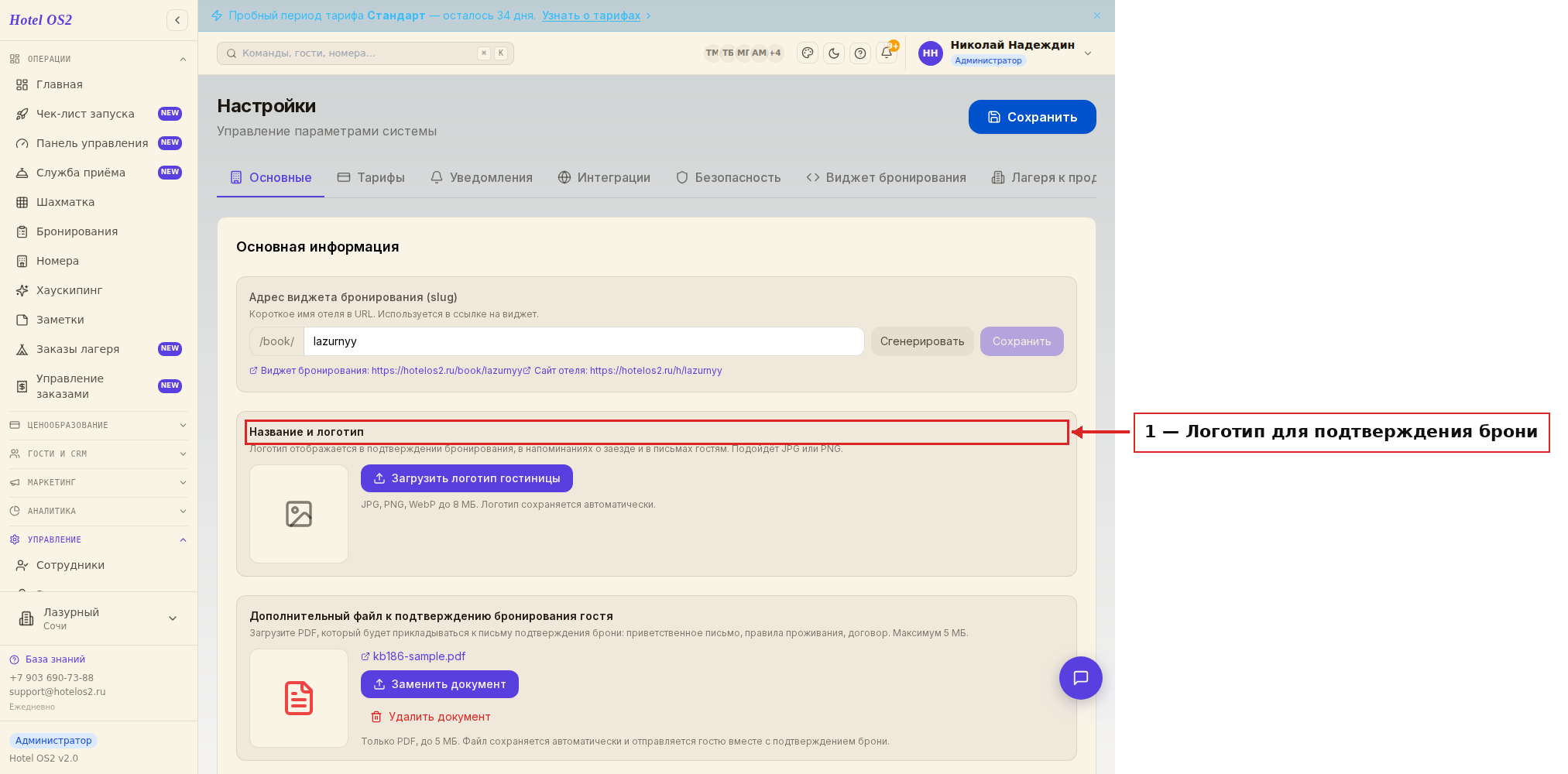Select the Основные tab
Viewport: 1568px width, 774px height.
point(271,177)
